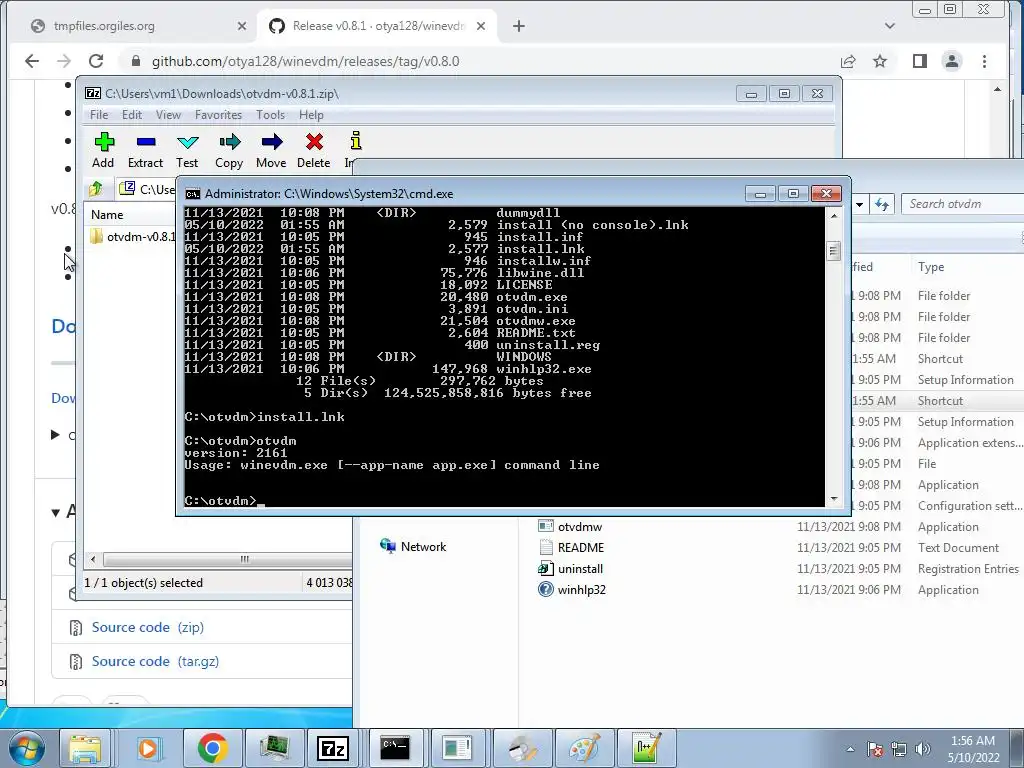Open the Favorites menu in 7-Zip
This screenshot has height=768, width=1024.
[x=218, y=115]
